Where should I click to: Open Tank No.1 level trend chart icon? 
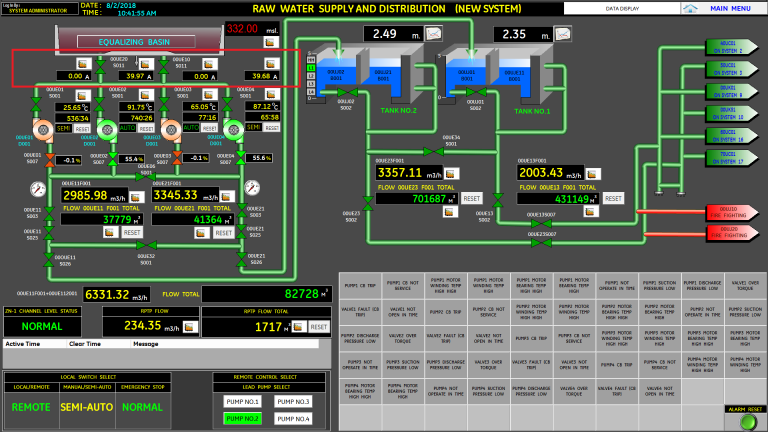pos(563,34)
